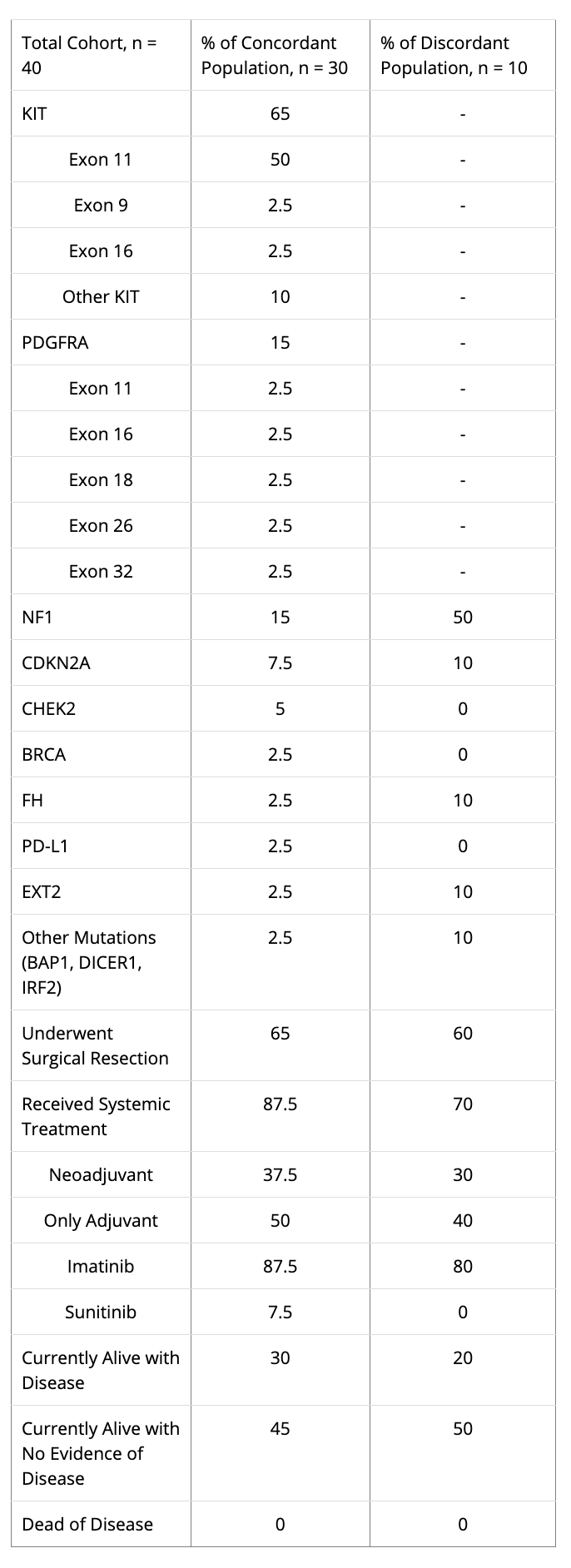
Task: Click the '% of Discordant Population' column header
Action: tap(454, 56)
